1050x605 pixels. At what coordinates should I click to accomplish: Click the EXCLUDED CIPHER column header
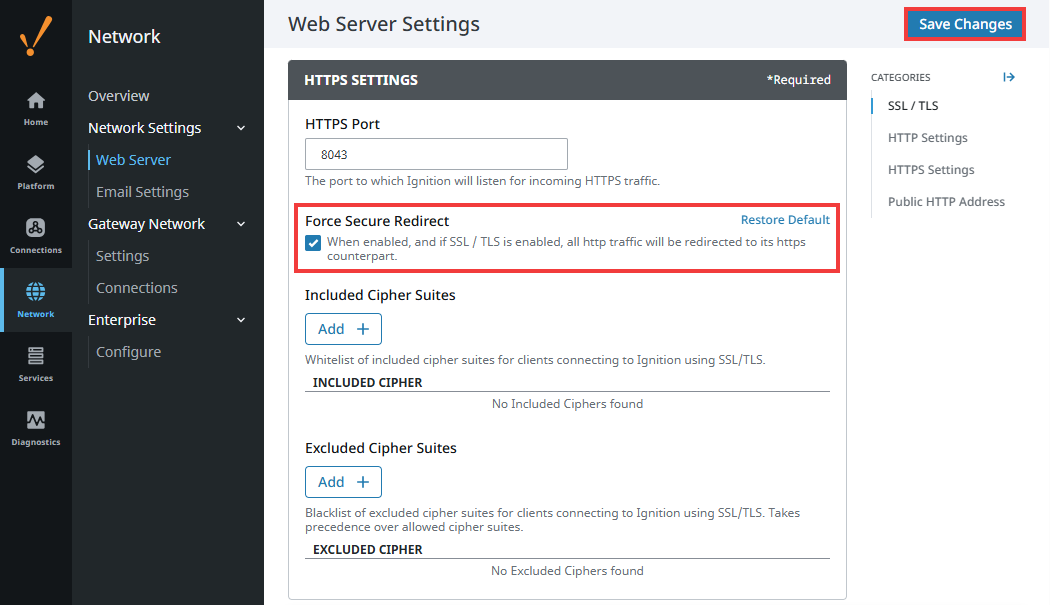coord(368,549)
